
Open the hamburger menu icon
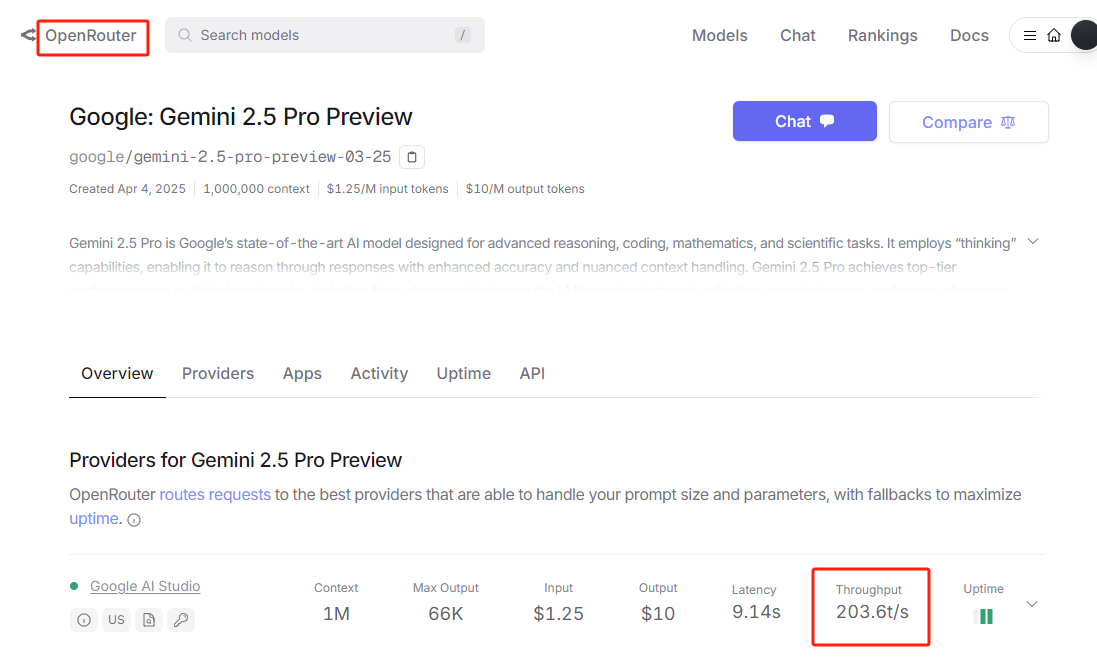pyautogui.click(x=1030, y=36)
